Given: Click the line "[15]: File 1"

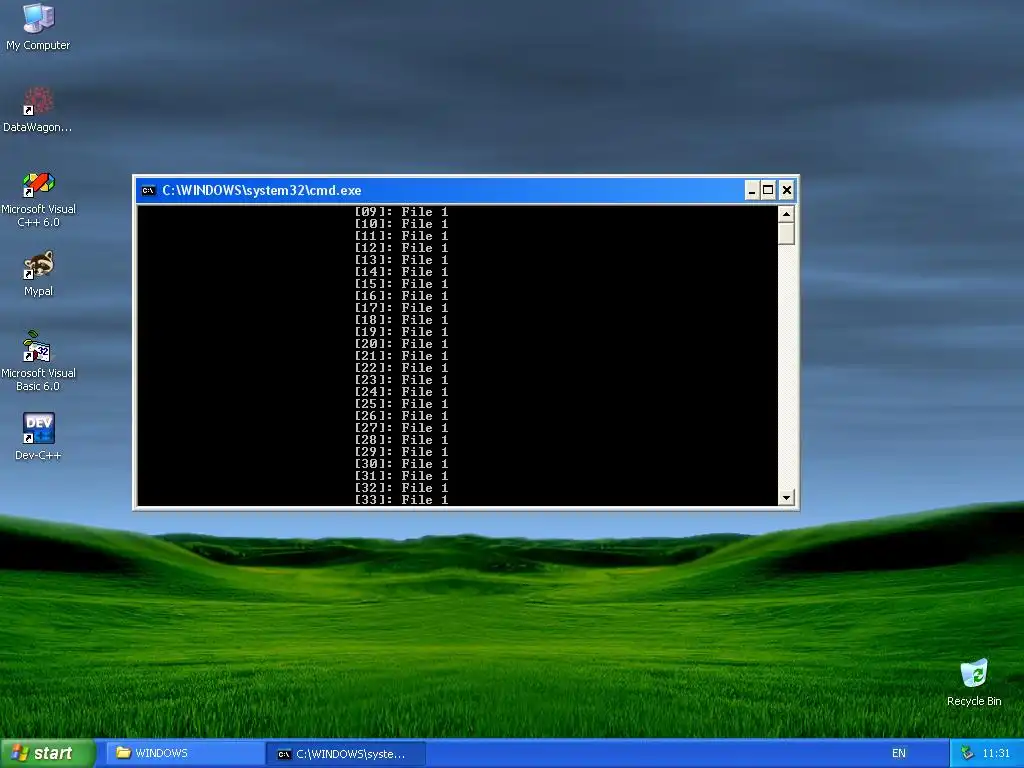Looking at the screenshot, I should (402, 283).
